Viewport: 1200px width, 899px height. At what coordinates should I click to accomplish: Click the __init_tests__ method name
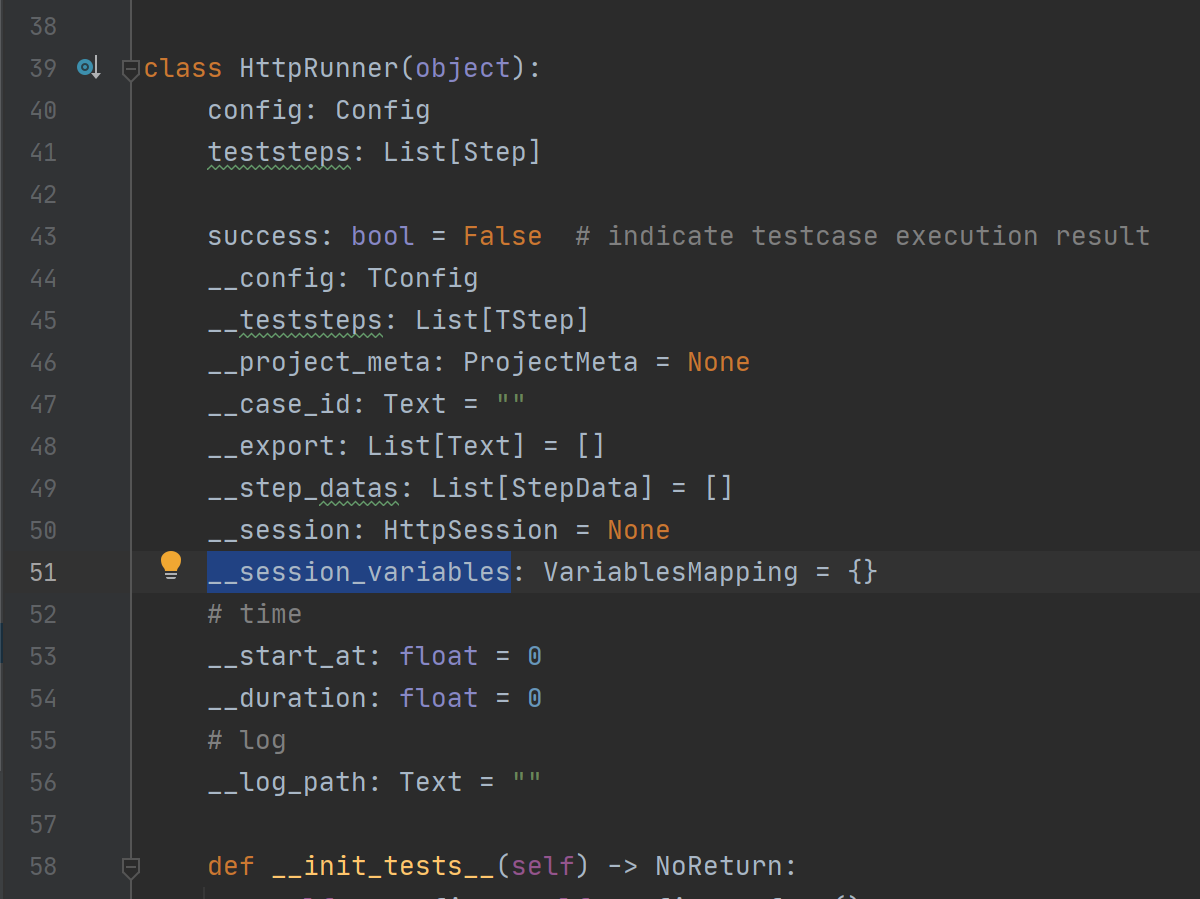coord(383,866)
